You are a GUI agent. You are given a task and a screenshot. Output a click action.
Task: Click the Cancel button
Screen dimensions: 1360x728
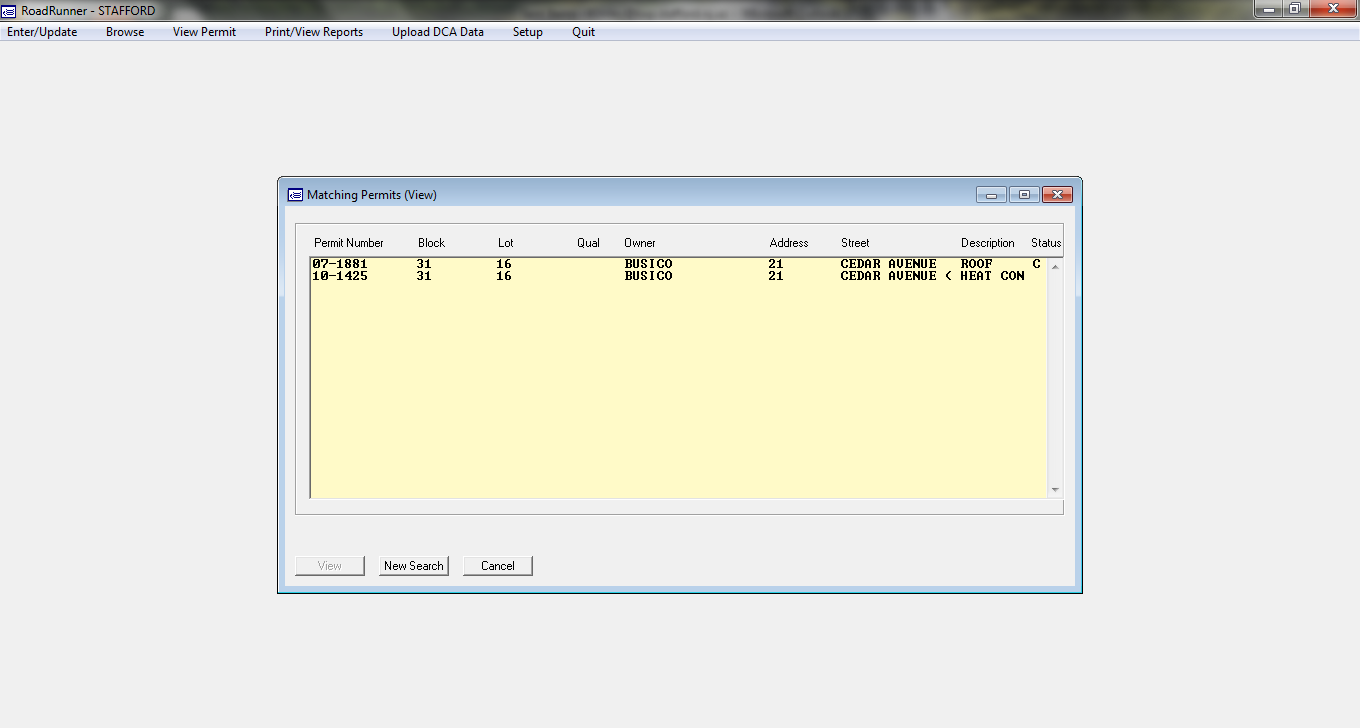click(x=498, y=566)
